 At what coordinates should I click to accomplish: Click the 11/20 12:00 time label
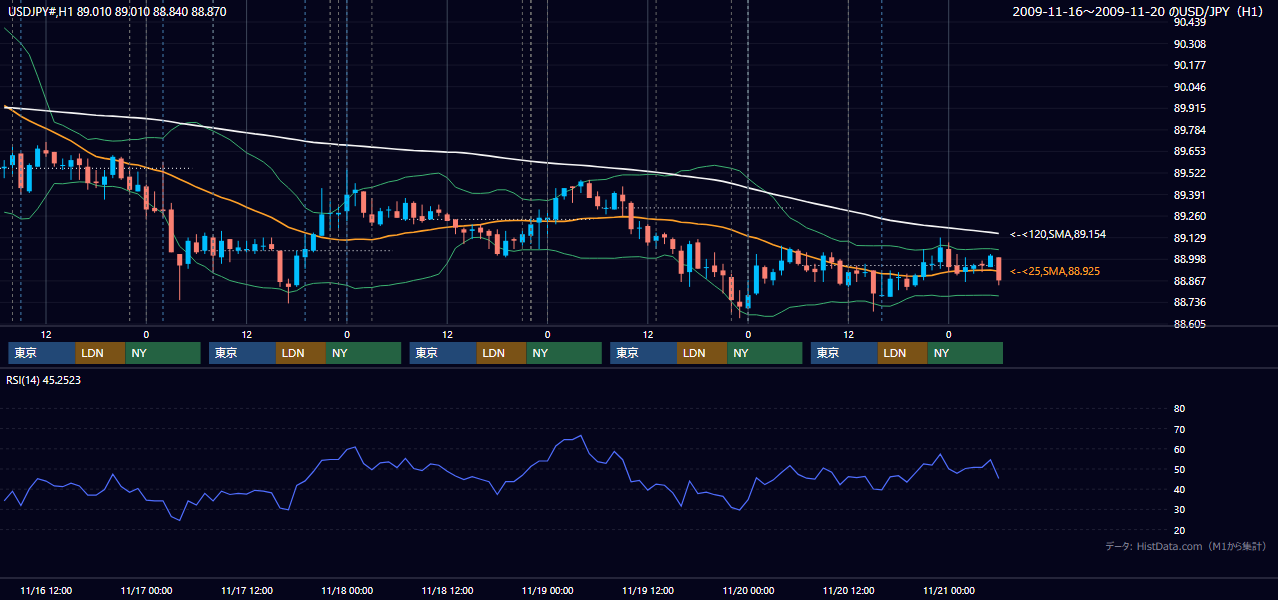pos(848,590)
